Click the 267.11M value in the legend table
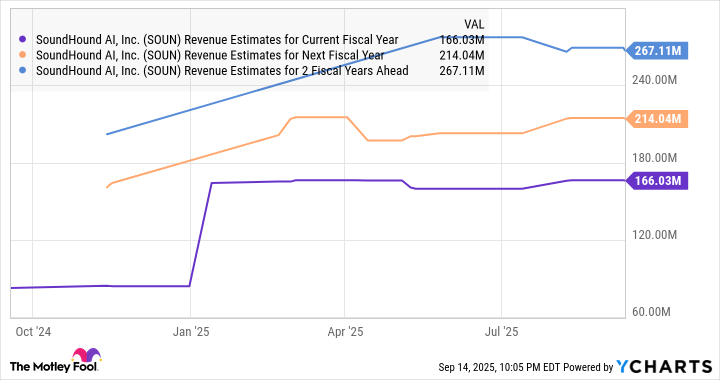The height and width of the screenshot is (380, 720). point(461,71)
